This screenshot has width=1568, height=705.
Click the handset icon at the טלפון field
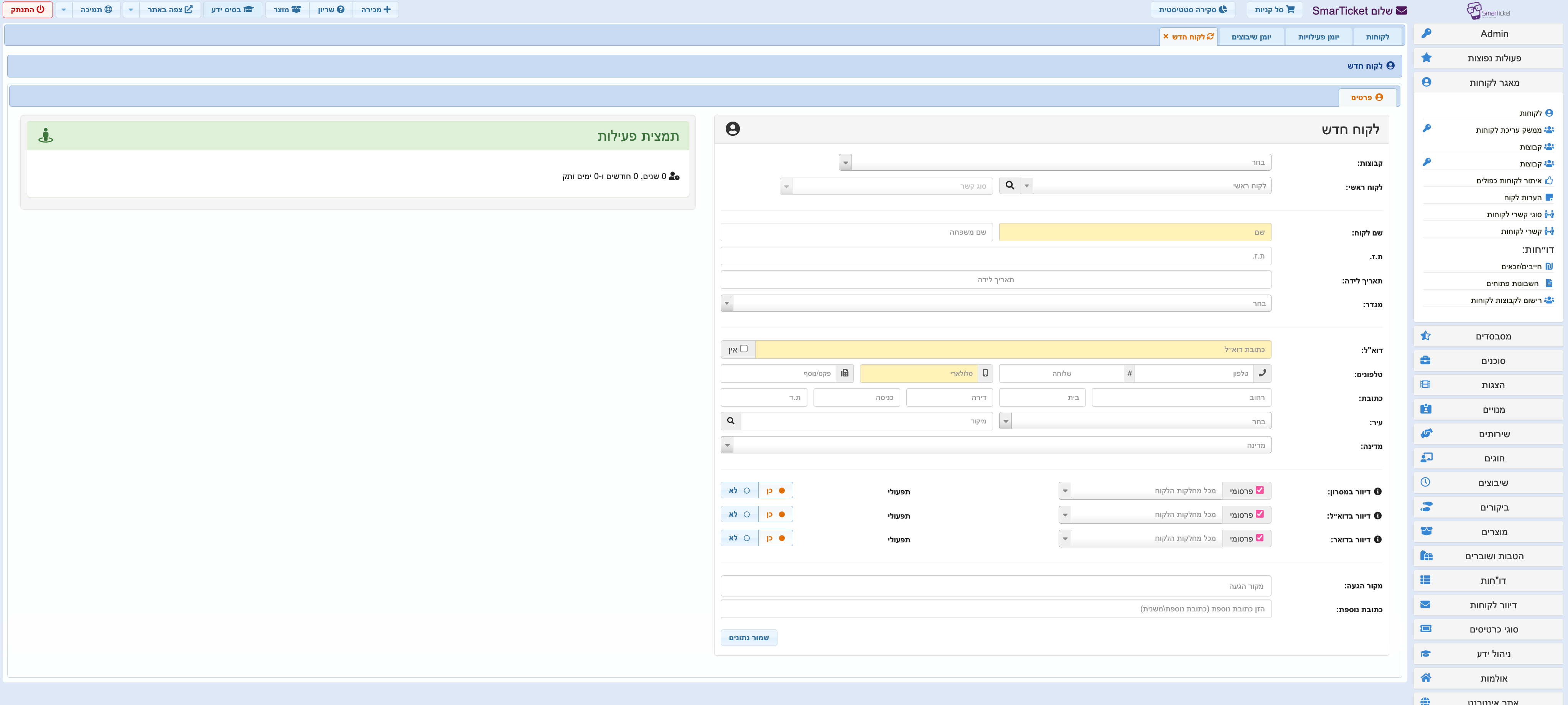[1262, 373]
